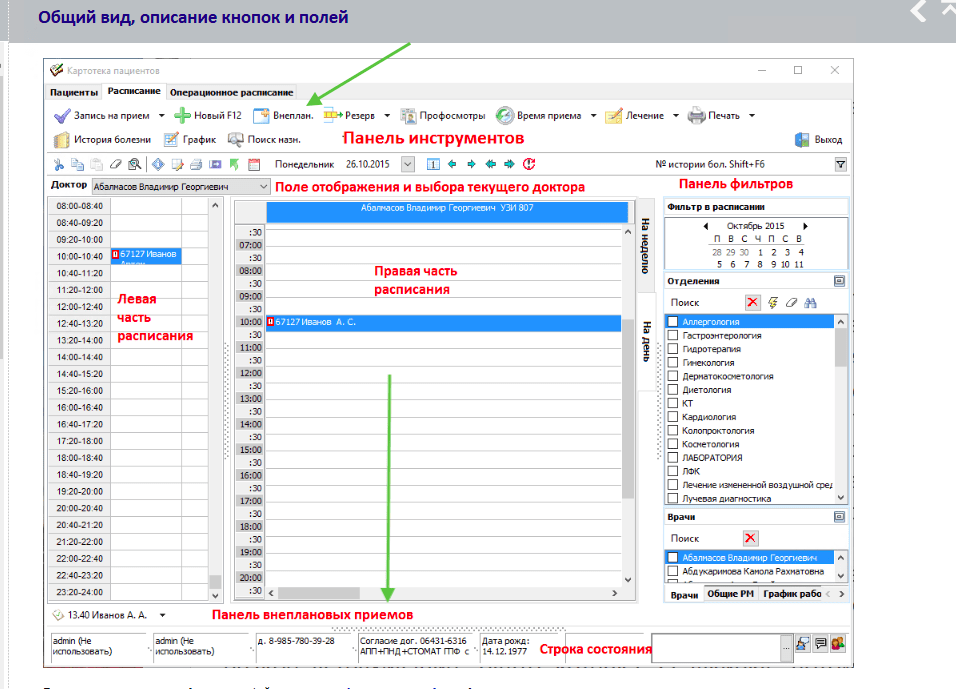This screenshot has height=689, width=956.
Task: Open Запись на прием dropdown arrow
Action: (x=162, y=115)
